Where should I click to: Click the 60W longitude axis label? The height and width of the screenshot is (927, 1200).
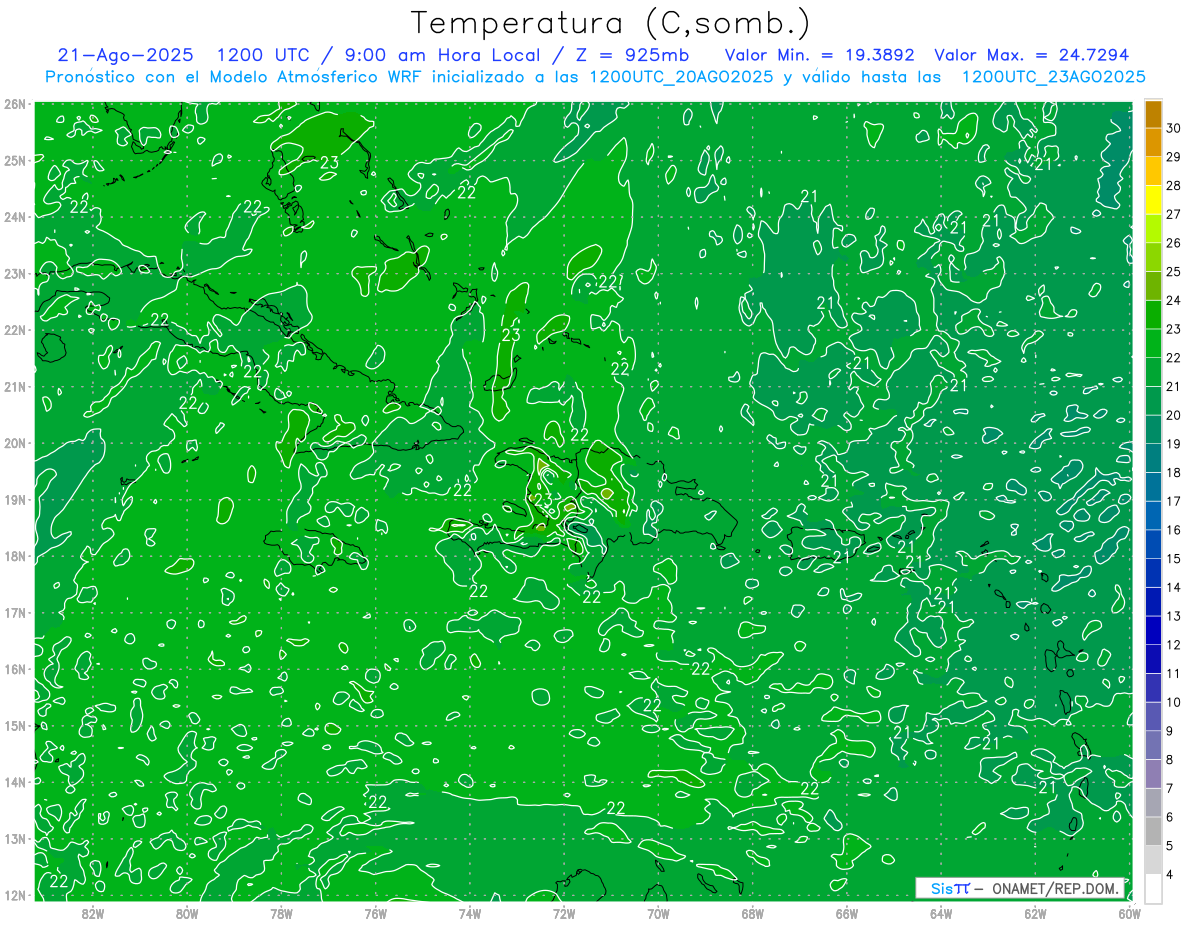point(1130,913)
